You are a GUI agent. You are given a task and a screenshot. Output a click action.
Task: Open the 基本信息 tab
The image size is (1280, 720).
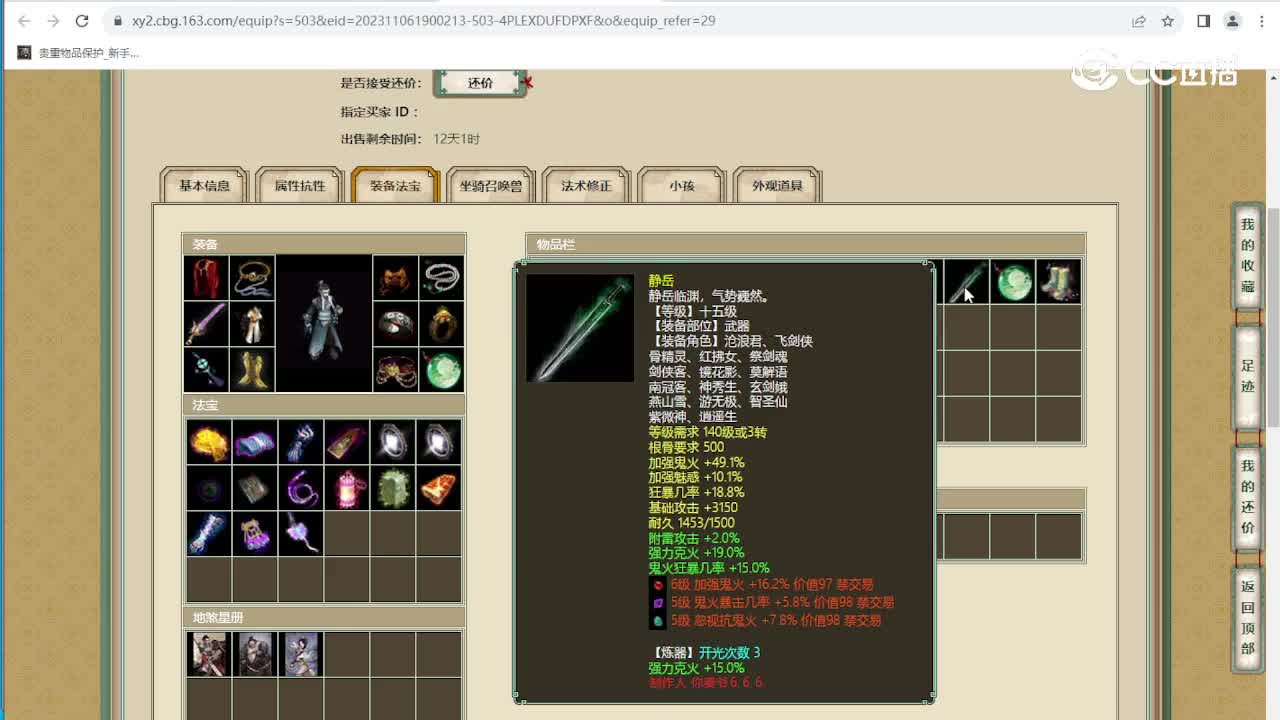click(x=205, y=186)
